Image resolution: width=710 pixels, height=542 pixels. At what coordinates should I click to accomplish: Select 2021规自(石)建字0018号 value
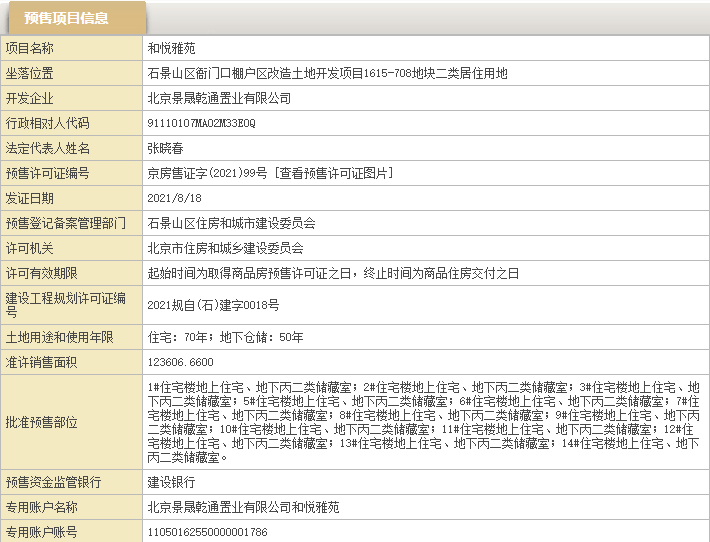(x=213, y=305)
